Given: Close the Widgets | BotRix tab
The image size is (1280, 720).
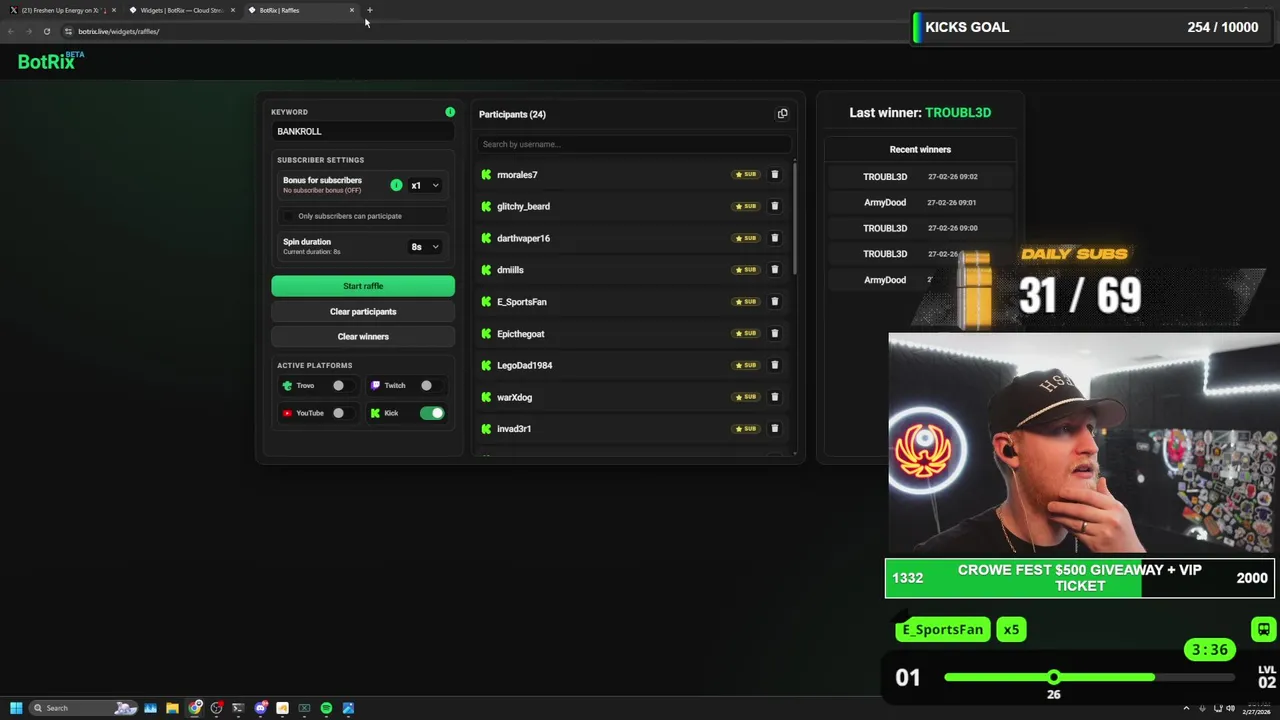Looking at the screenshot, I should tap(233, 10).
